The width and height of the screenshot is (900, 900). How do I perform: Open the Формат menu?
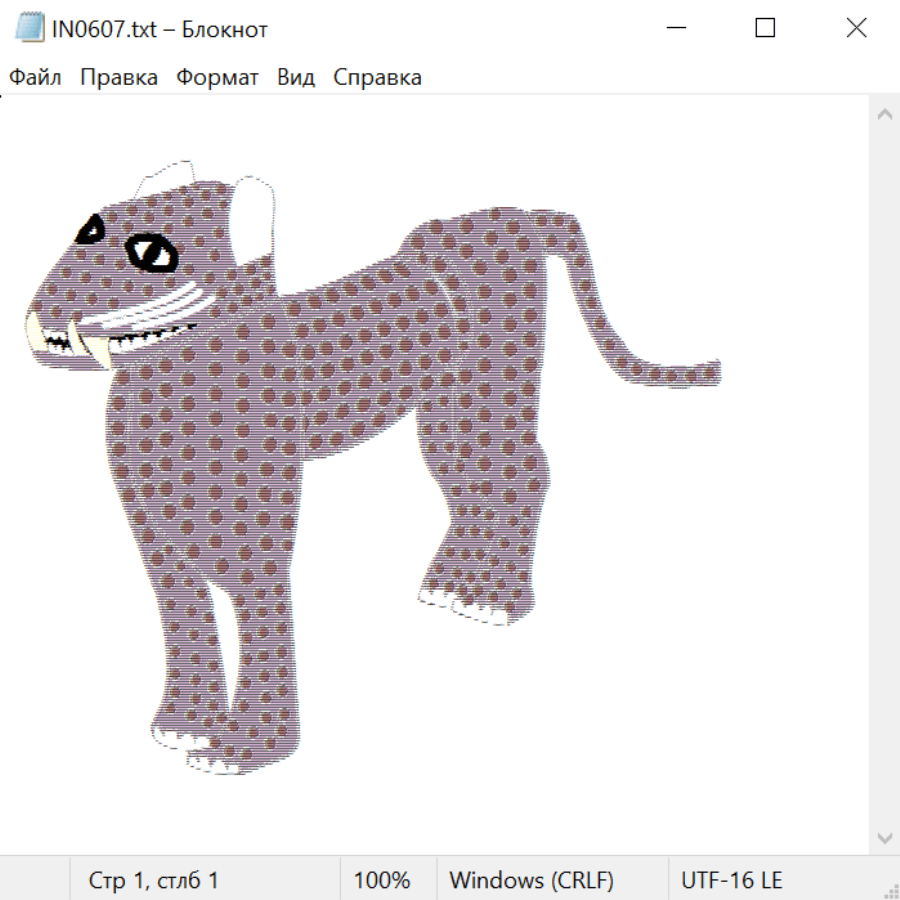click(217, 78)
